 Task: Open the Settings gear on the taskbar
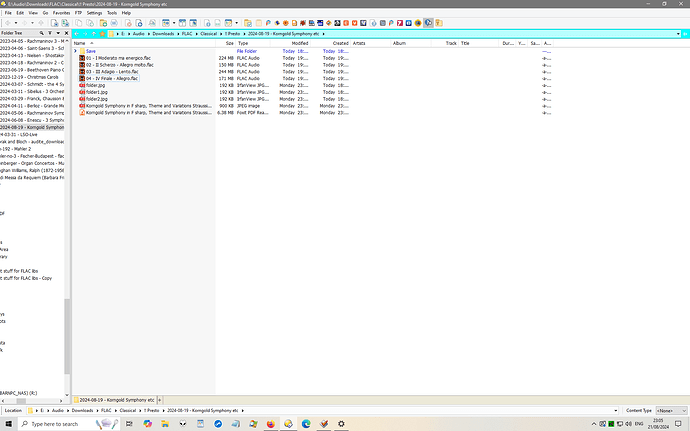341,424
